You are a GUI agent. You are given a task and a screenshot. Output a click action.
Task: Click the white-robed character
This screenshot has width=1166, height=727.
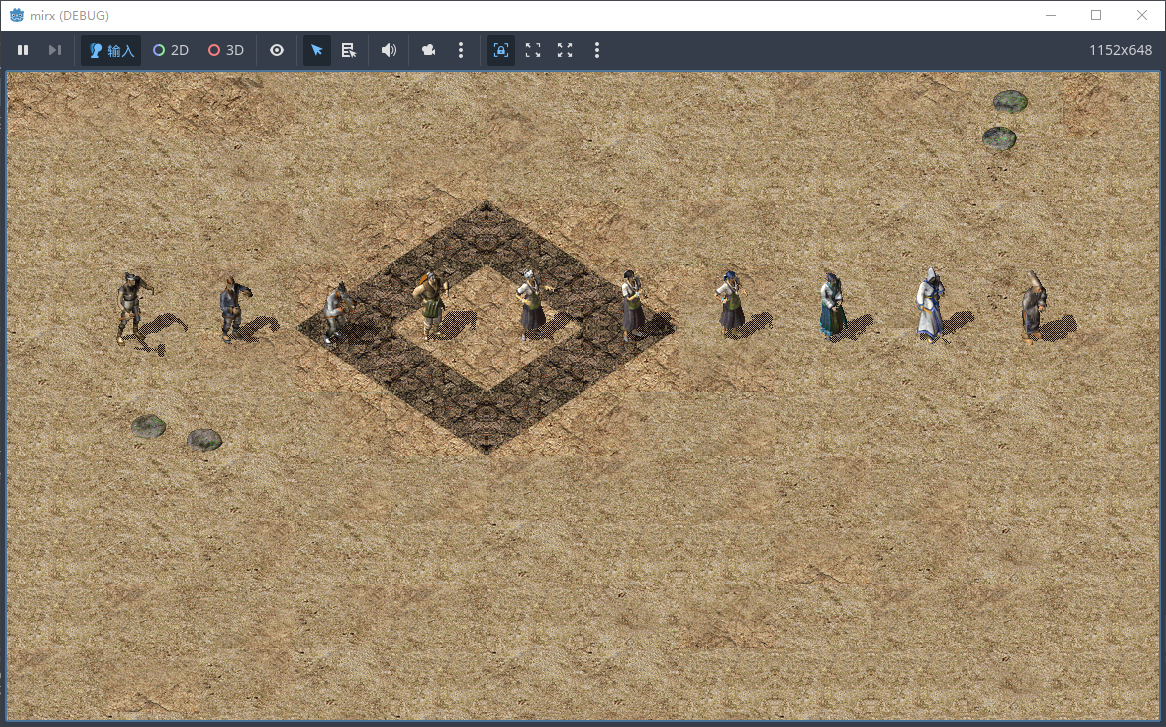click(x=930, y=305)
